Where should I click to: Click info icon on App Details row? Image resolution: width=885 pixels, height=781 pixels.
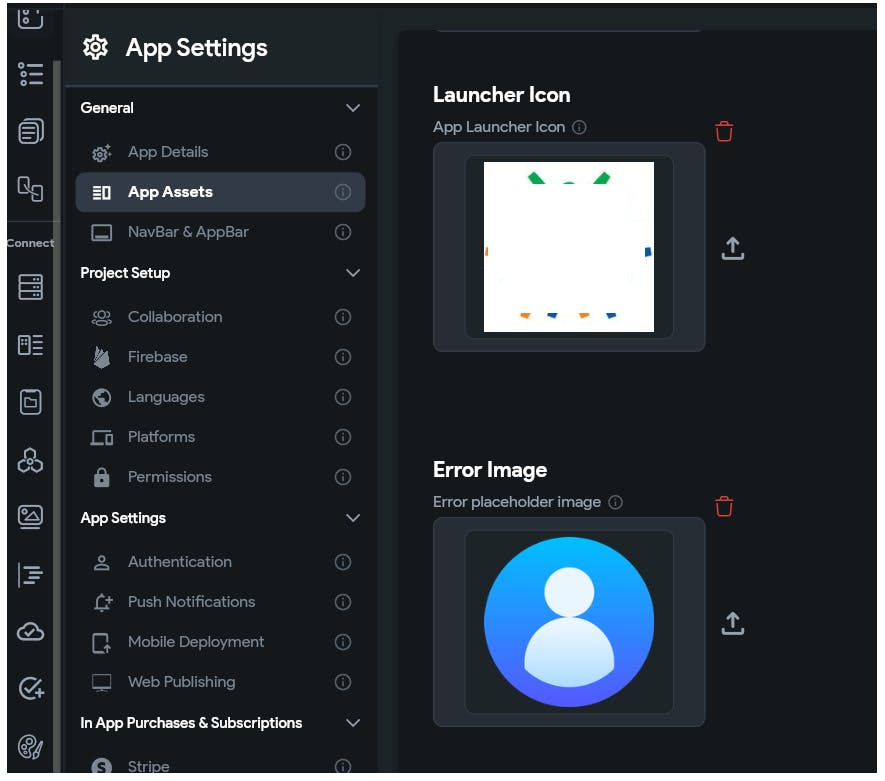pos(343,152)
